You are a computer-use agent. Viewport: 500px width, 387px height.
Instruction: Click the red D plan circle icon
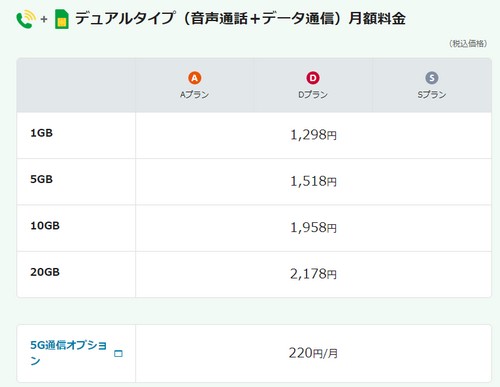(313, 78)
